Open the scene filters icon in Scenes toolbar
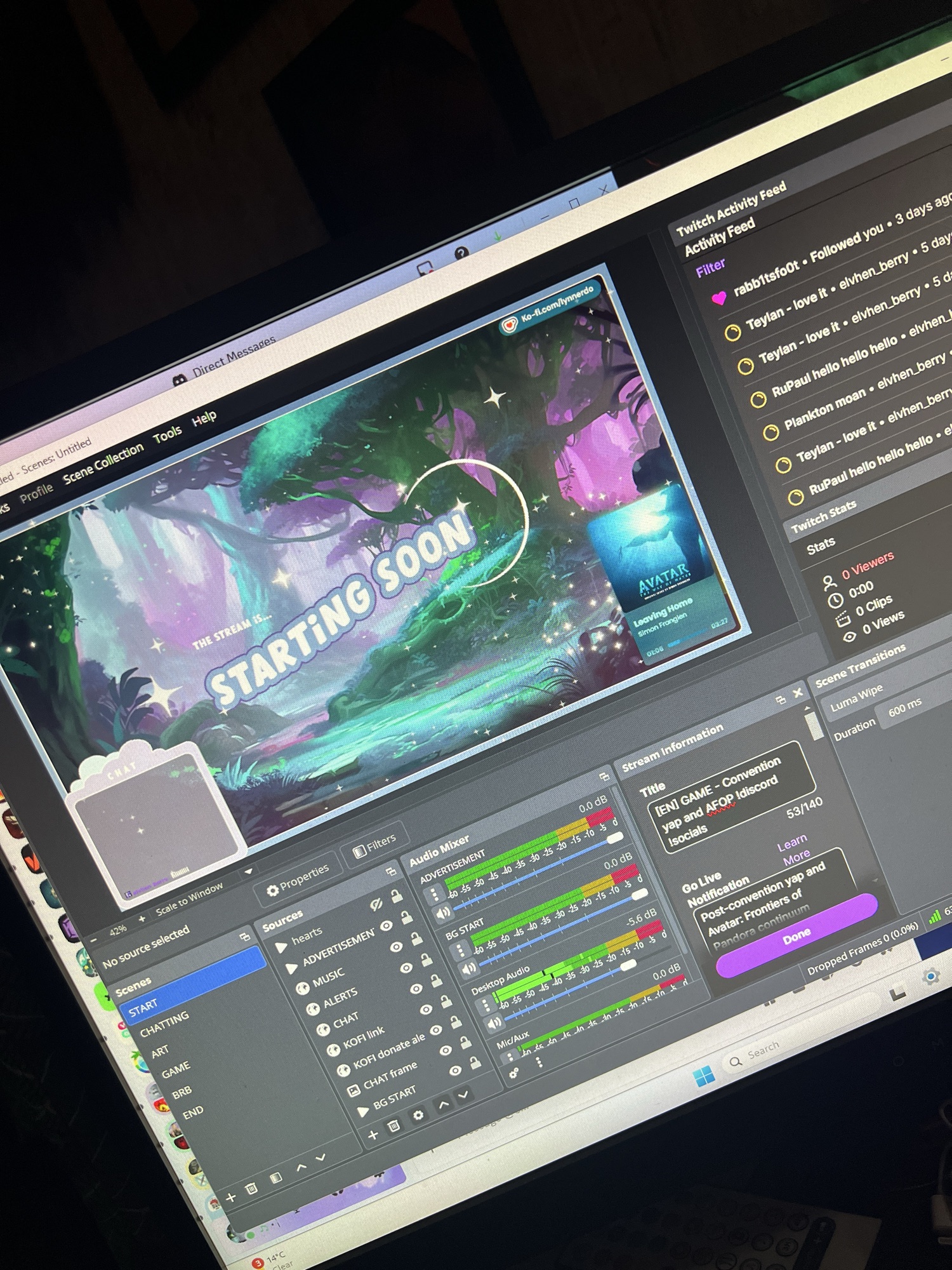The width and height of the screenshot is (952, 1270). pyautogui.click(x=275, y=1178)
